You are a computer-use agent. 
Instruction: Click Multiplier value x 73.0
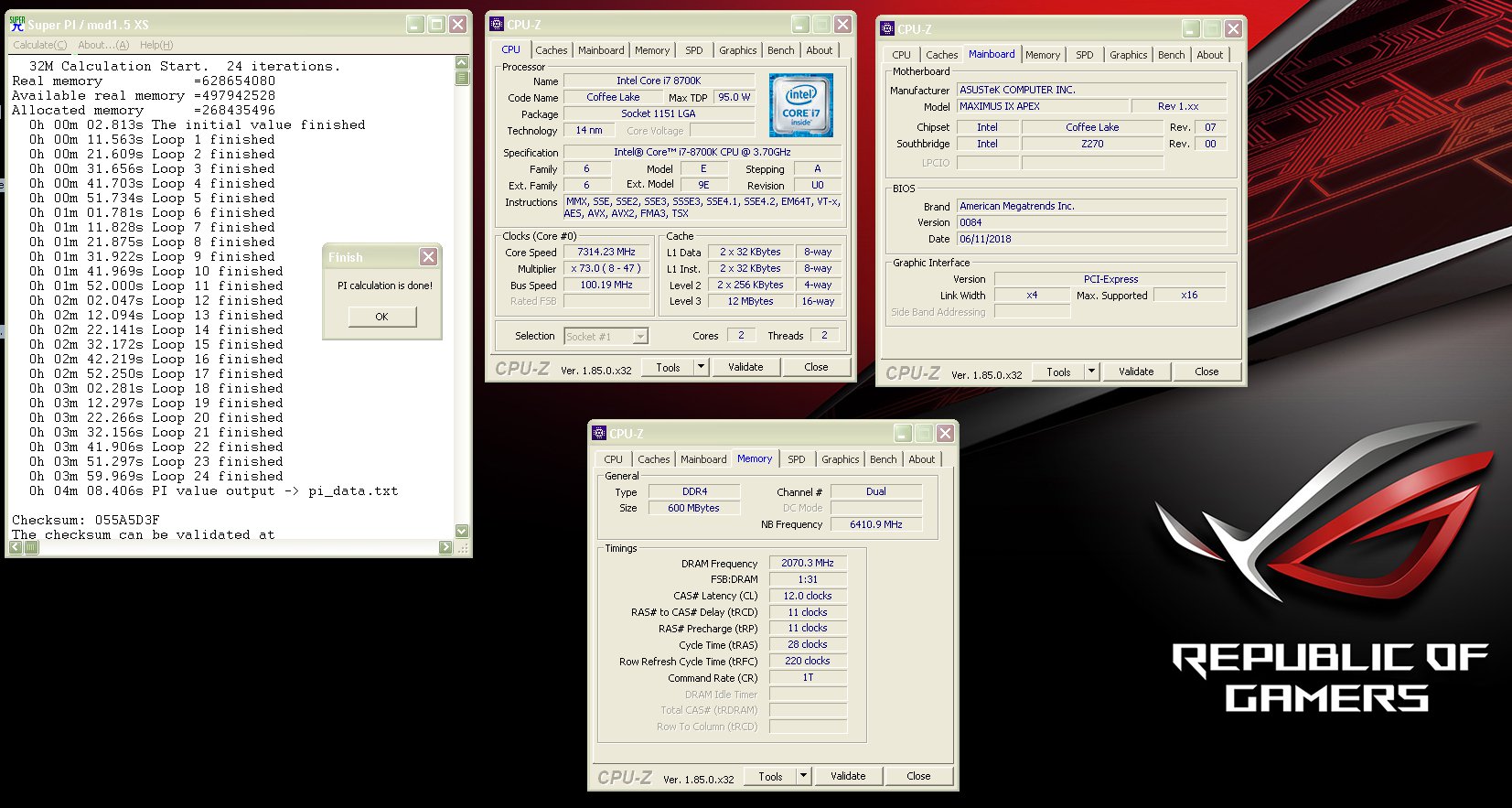click(606, 268)
